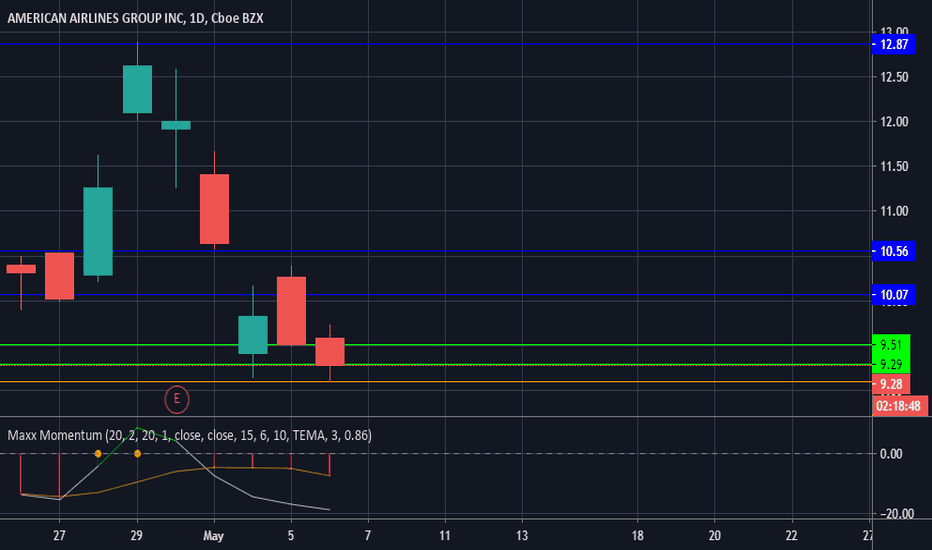Click the 11.50 price axis label
The width and height of the screenshot is (932, 550).
click(894, 166)
